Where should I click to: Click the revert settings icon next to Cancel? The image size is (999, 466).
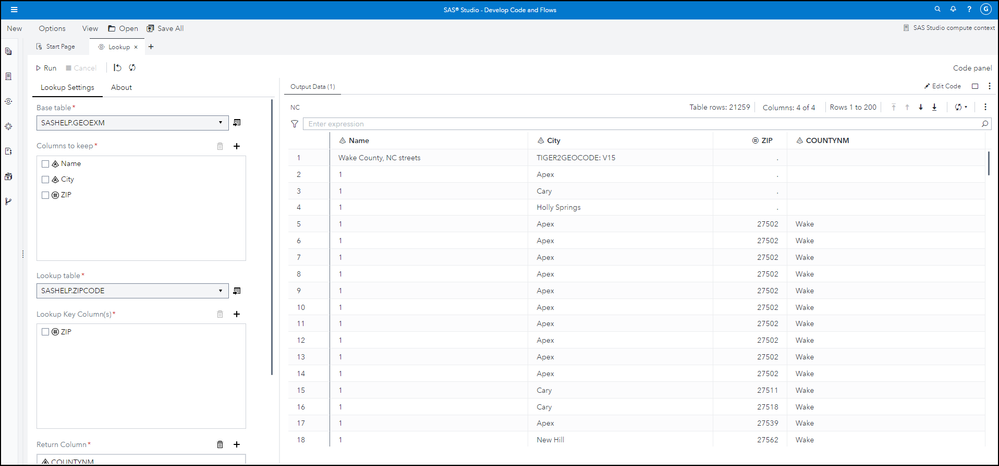click(x=117, y=68)
